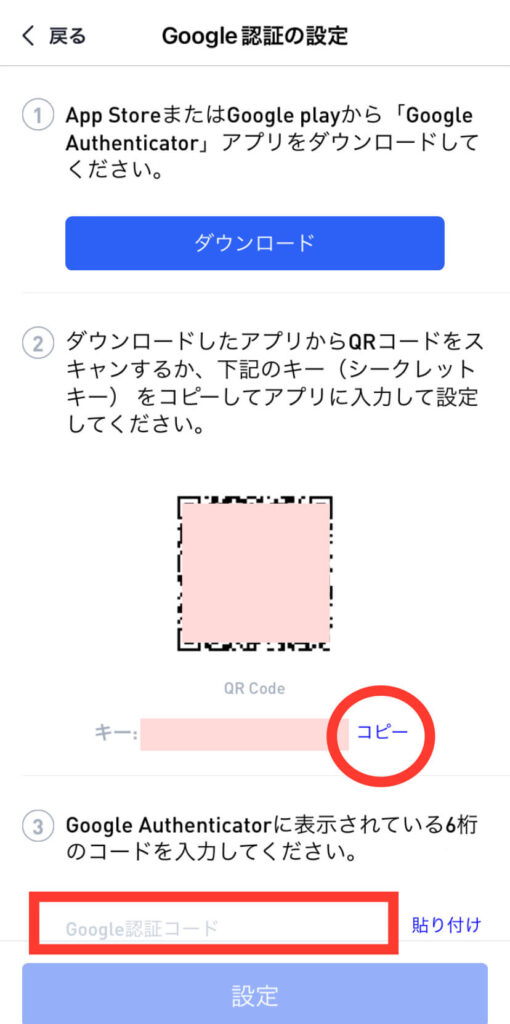Tap the step 2 circled number
Viewport: 510px width, 1024px height.
tap(37, 343)
